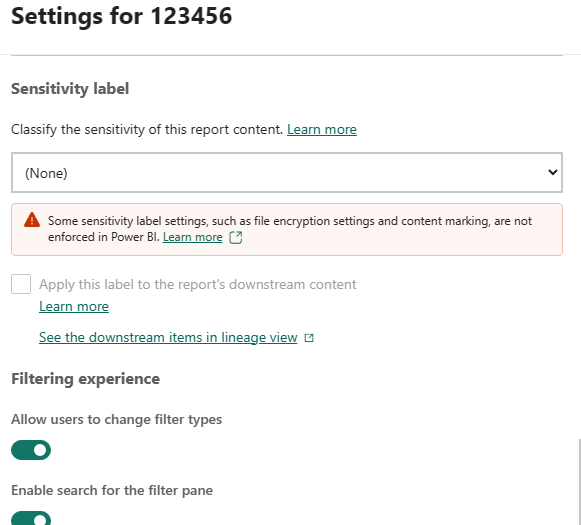Open the Sensitivity label (None) dropdown
Image resolution: width=581 pixels, height=525 pixels.
click(x=287, y=173)
